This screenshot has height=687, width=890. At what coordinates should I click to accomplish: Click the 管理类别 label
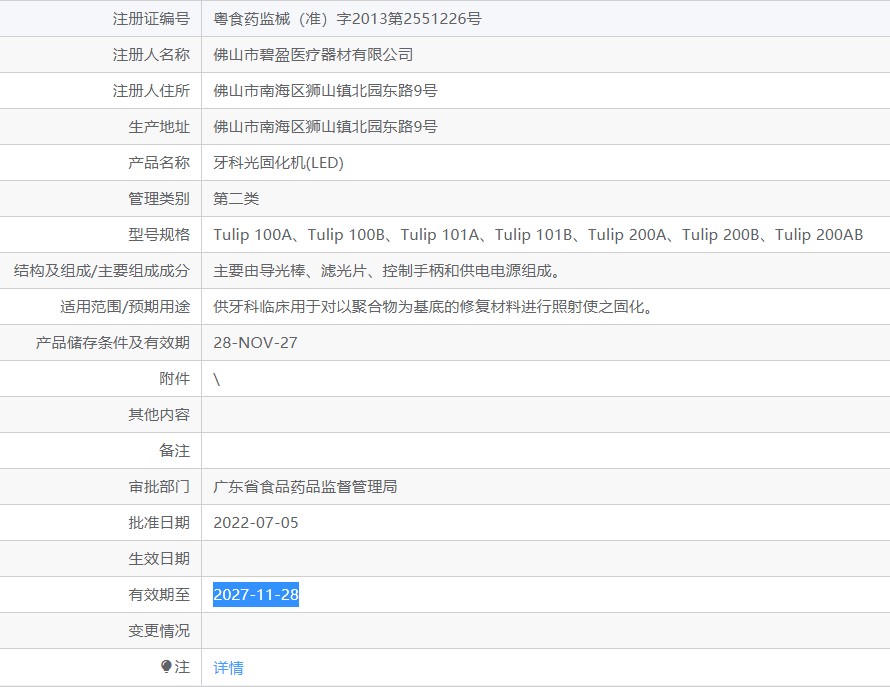pos(159,199)
